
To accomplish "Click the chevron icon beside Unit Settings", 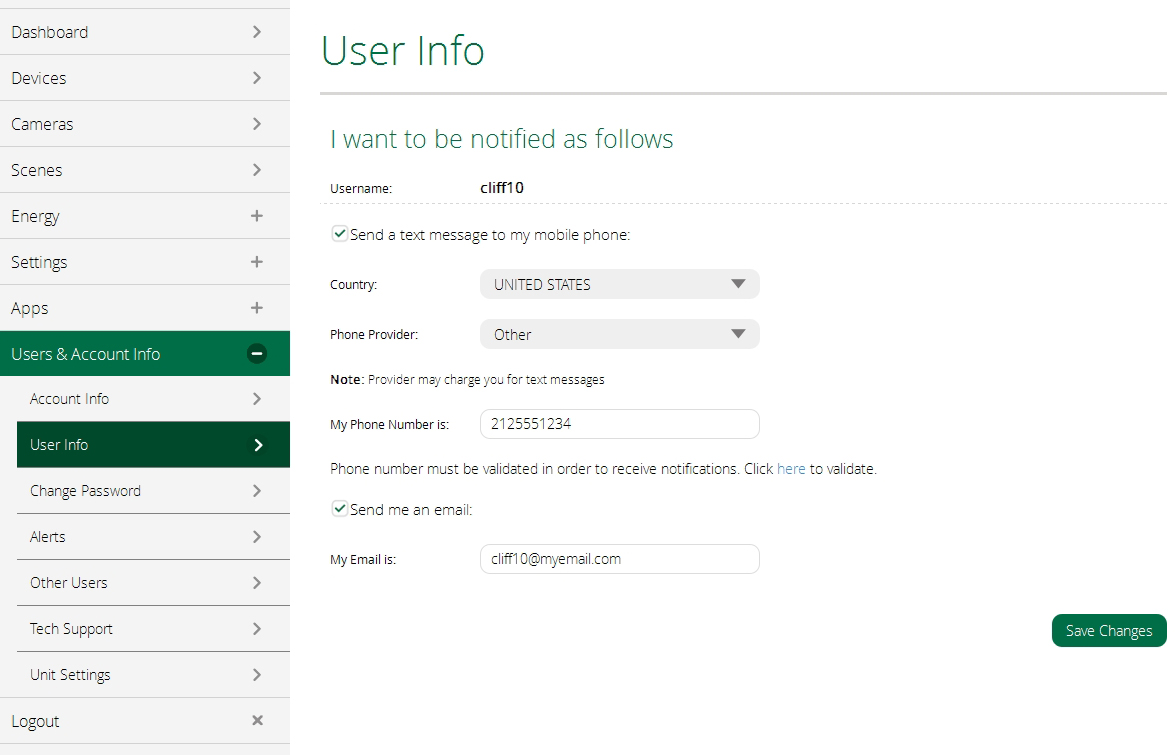I will tap(257, 675).
